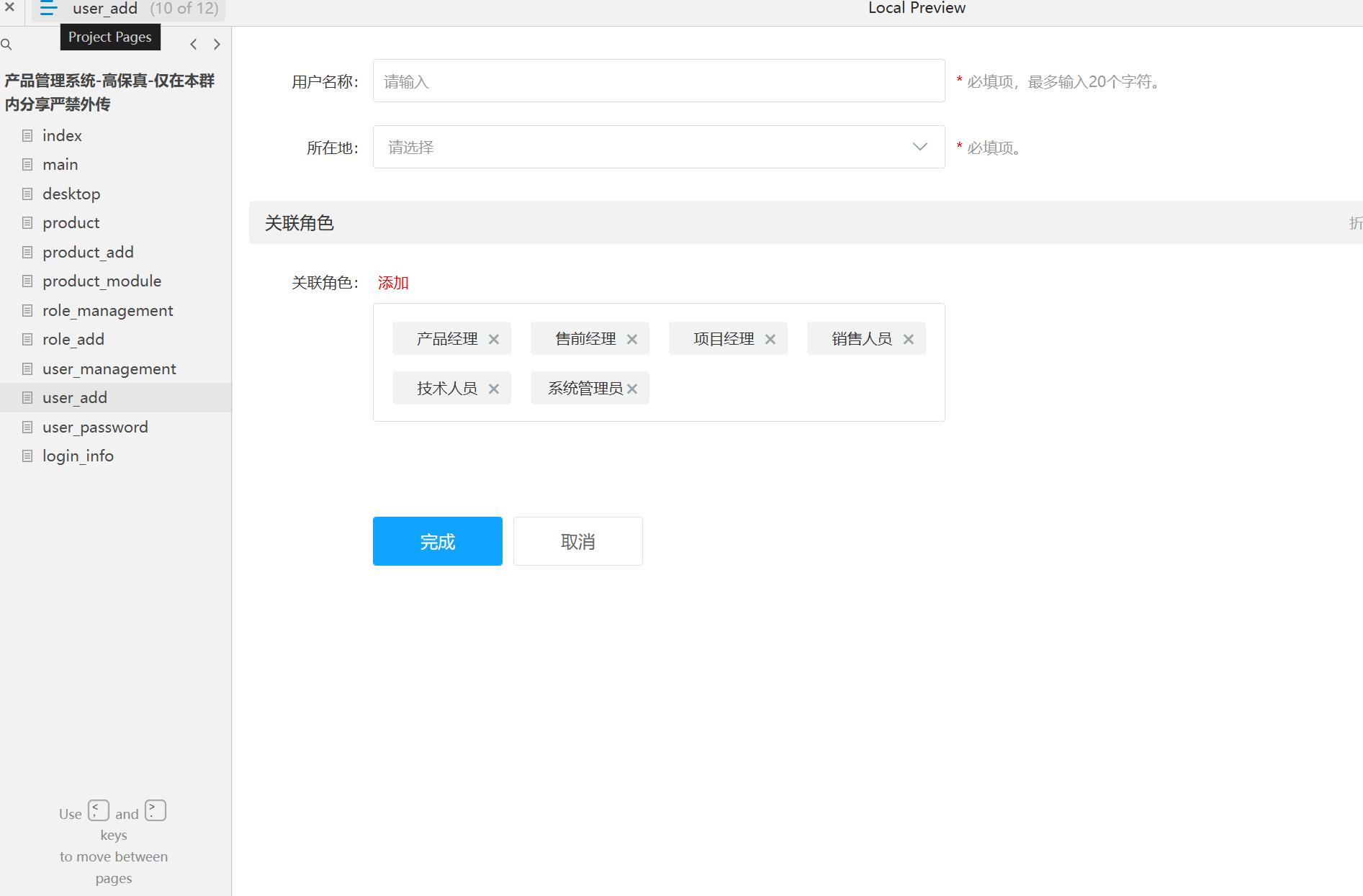
Task: Click the blue 完成 button
Action: coord(438,541)
